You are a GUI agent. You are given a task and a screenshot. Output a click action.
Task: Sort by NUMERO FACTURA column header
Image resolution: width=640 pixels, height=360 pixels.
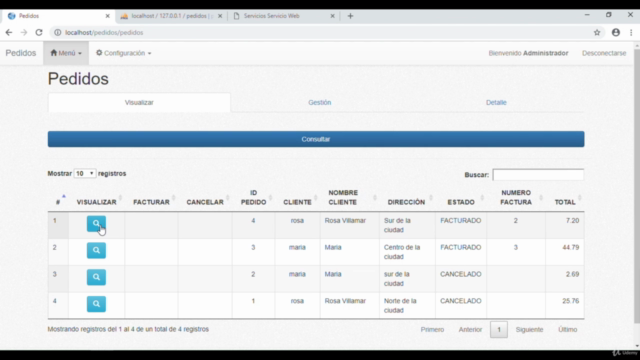tap(516, 198)
